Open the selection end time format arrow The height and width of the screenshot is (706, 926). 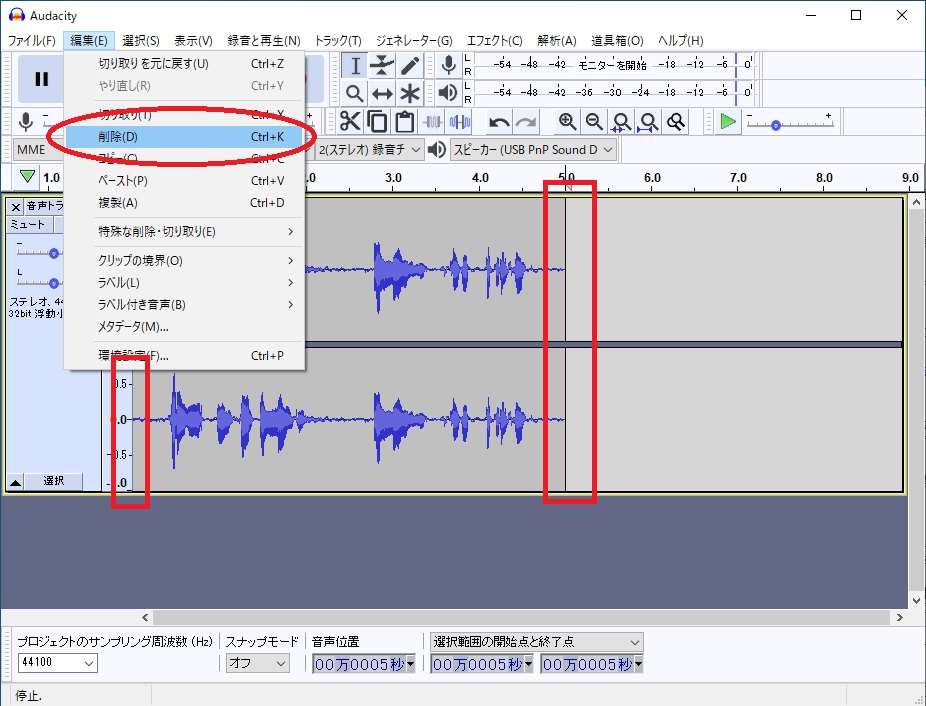point(638,665)
